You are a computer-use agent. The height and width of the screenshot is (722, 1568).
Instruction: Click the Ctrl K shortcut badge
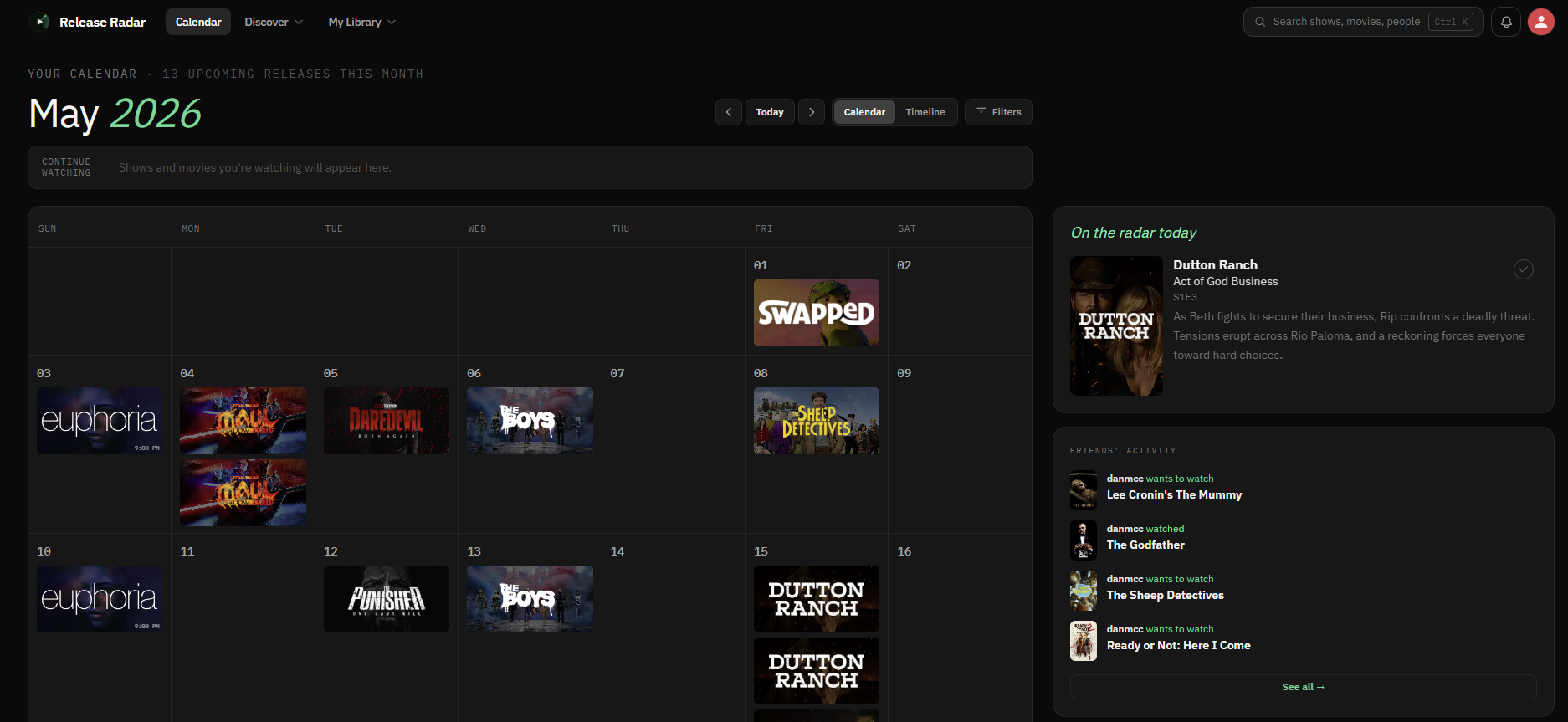(x=1451, y=22)
